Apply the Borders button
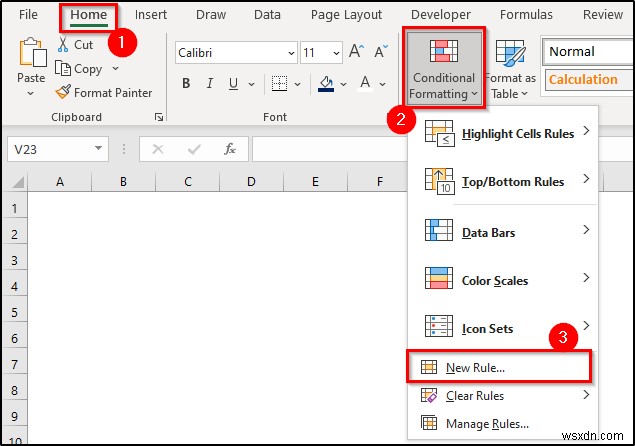635x446 pixels. [279, 84]
